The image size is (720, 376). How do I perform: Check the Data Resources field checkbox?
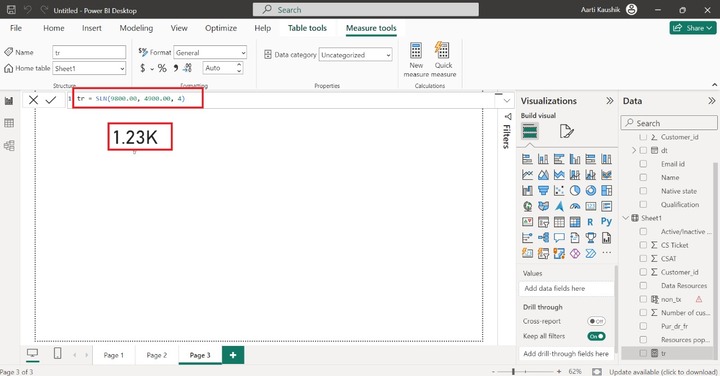pos(643,286)
